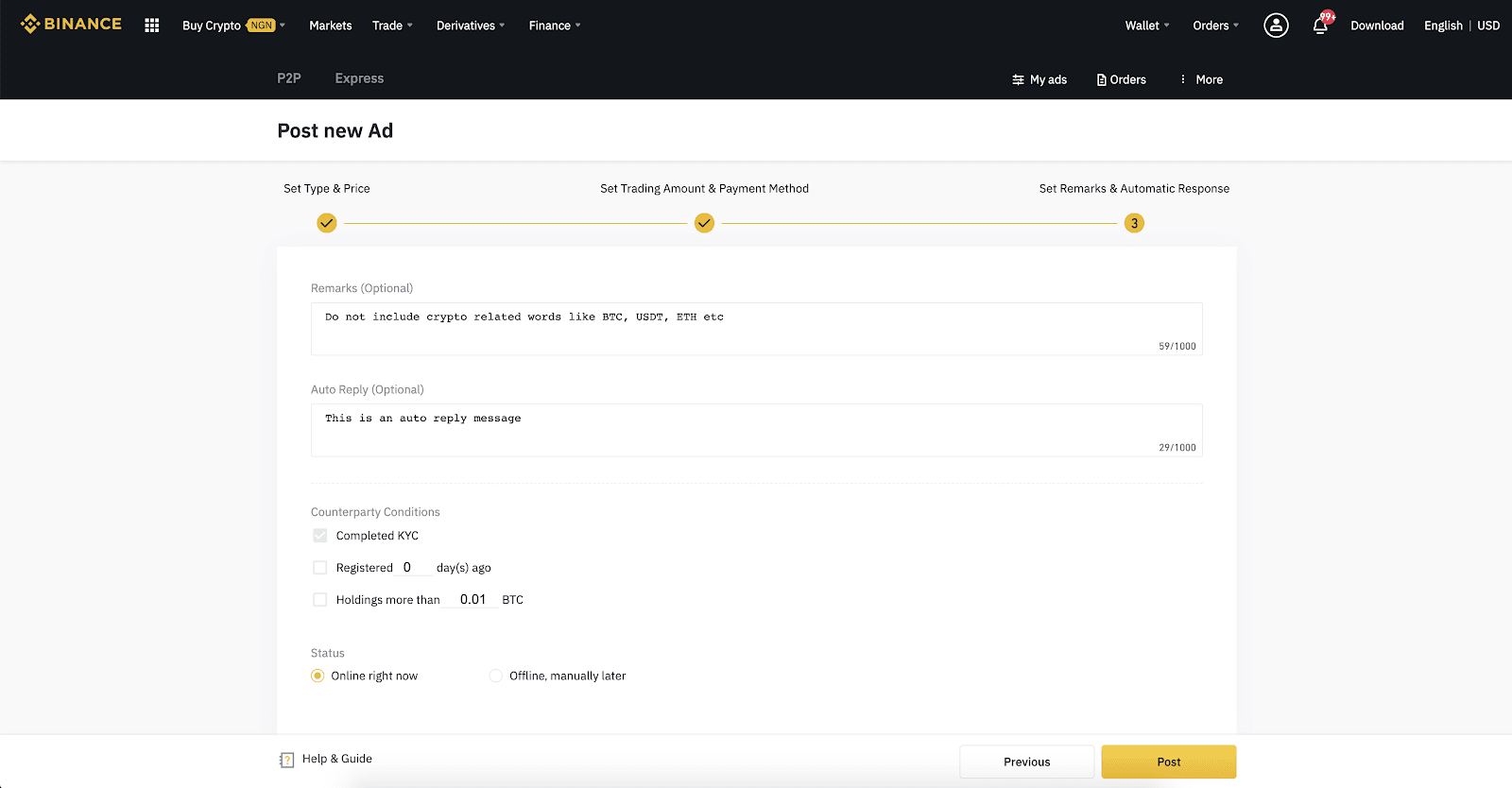Click the Help & Guide book icon

coord(287,760)
